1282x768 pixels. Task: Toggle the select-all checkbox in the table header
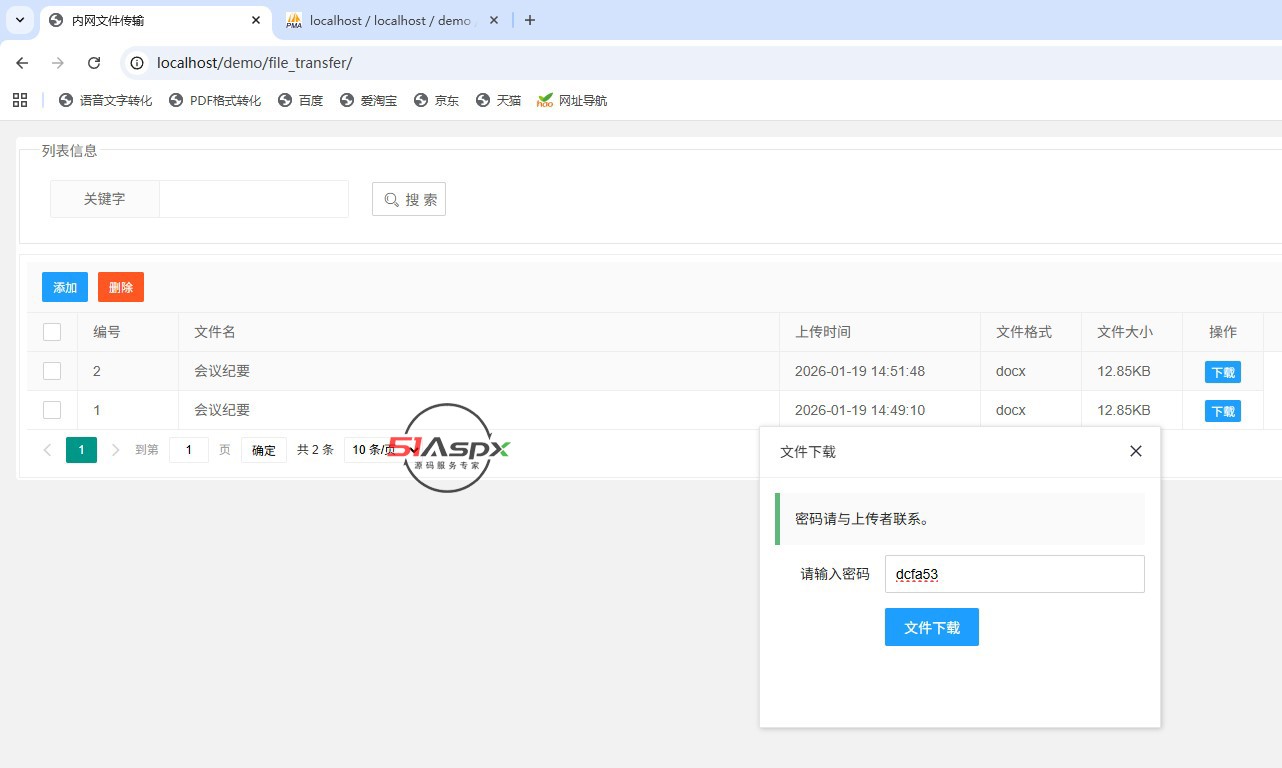click(x=52, y=331)
